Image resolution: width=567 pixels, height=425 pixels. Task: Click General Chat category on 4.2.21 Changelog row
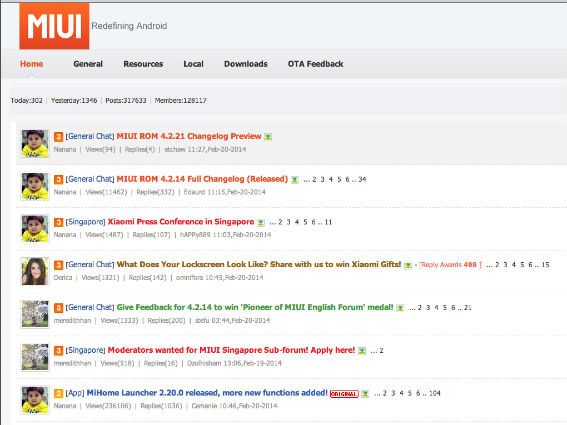[90, 136]
